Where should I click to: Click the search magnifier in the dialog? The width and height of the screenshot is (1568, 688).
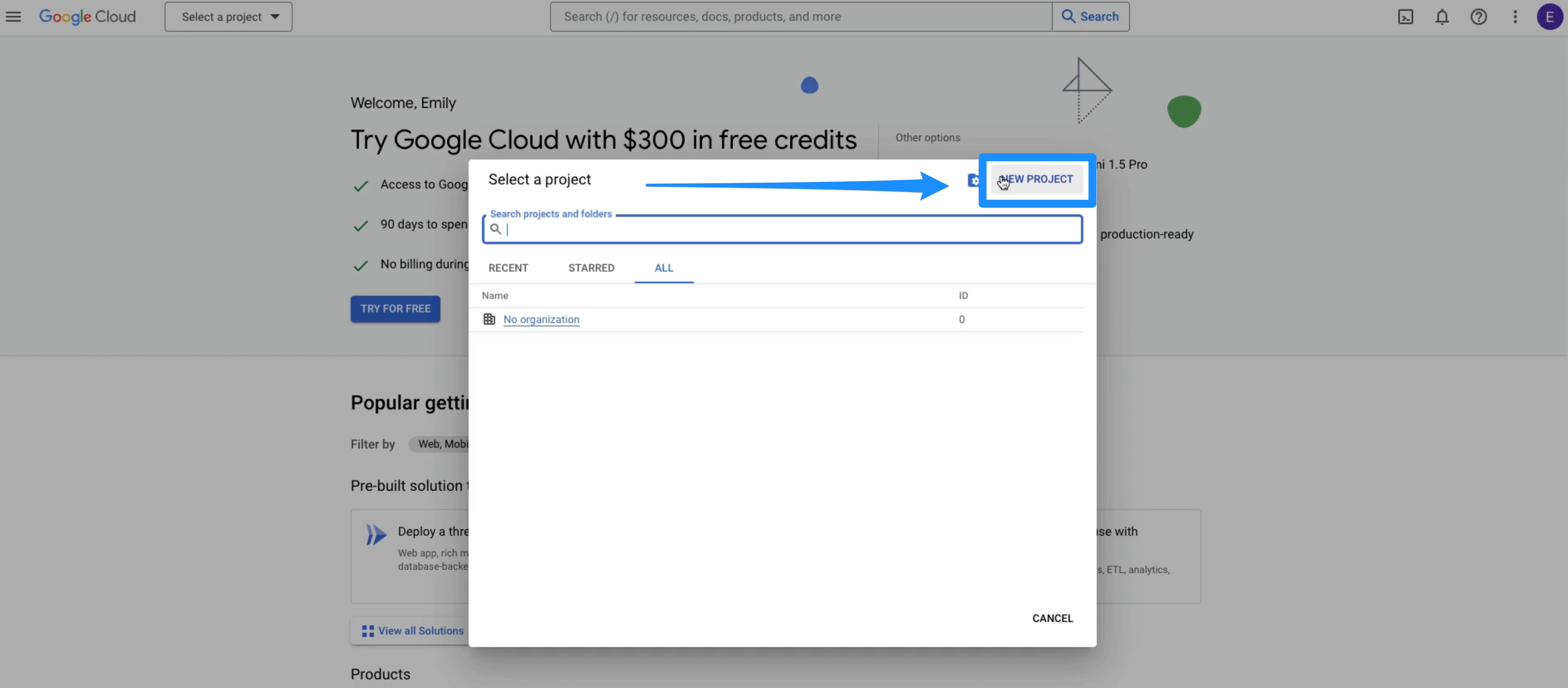(496, 229)
